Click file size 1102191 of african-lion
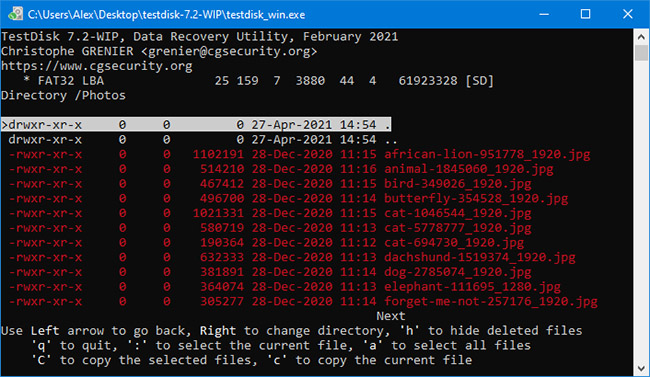The width and height of the screenshot is (650, 377). click(x=218, y=154)
